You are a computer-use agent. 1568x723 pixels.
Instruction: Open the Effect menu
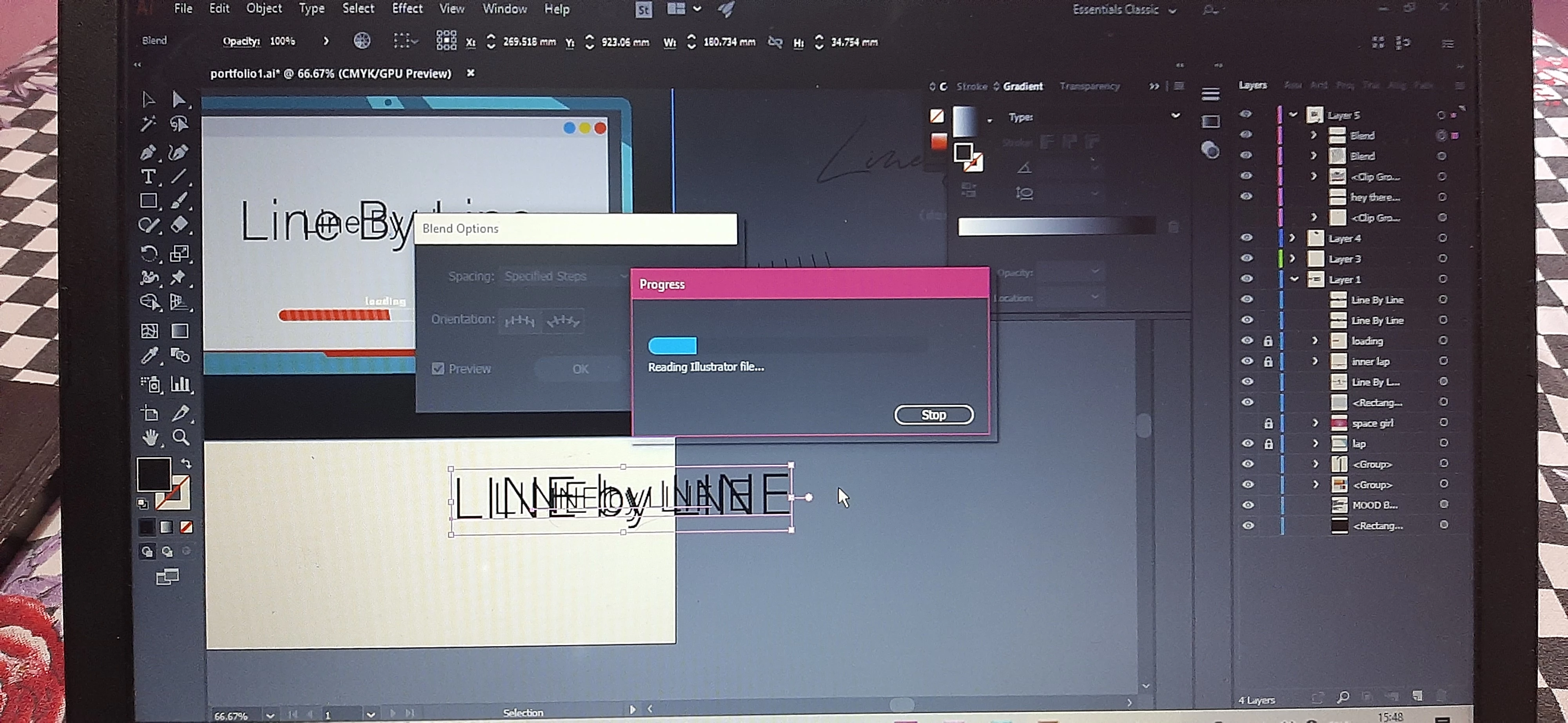pyautogui.click(x=407, y=9)
